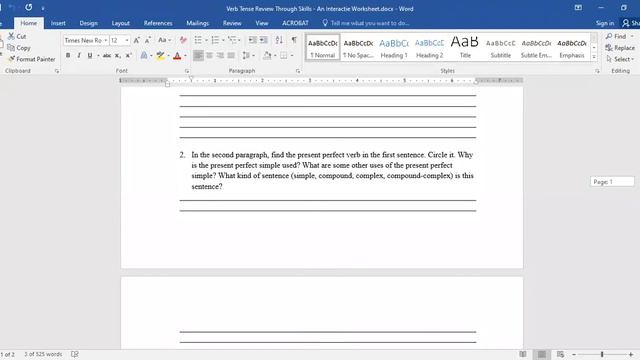Click the Copy command
The height and width of the screenshot is (360, 640).
(x=19, y=48)
